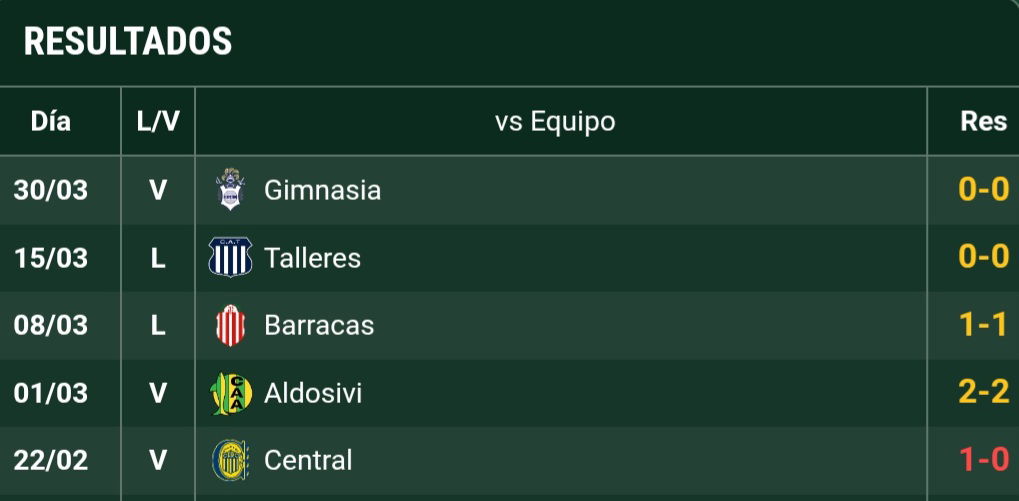Click the Talleres striped shield crest
Image resolution: width=1019 pixels, height=501 pixels.
pyautogui.click(x=230, y=257)
